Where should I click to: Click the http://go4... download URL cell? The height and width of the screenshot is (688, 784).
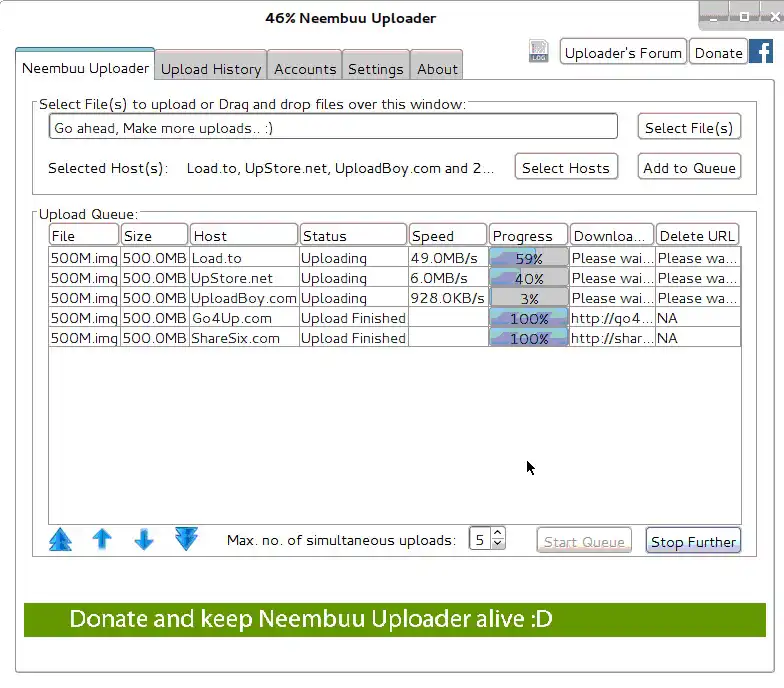[612, 318]
